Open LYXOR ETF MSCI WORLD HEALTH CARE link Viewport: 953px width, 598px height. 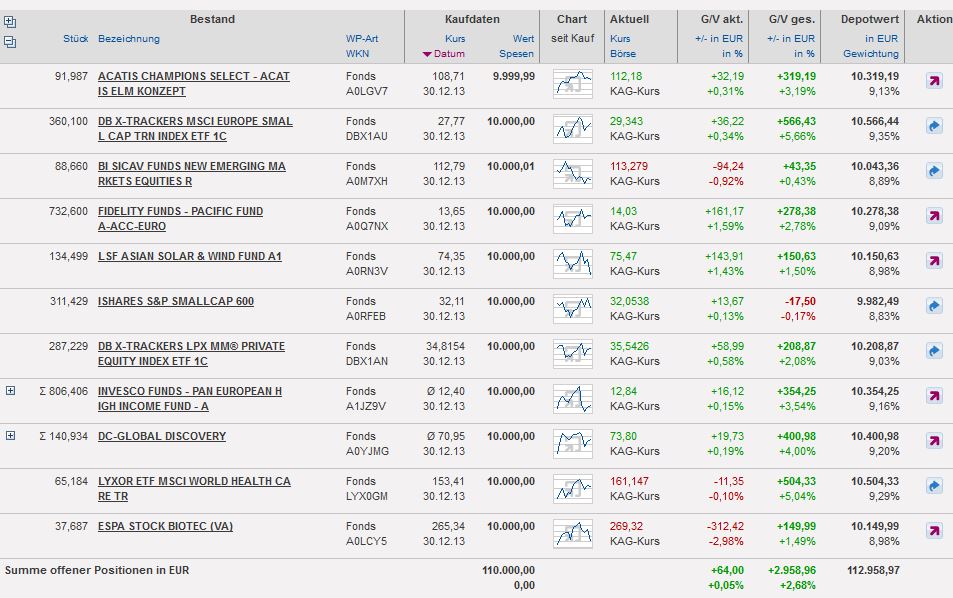pos(194,488)
